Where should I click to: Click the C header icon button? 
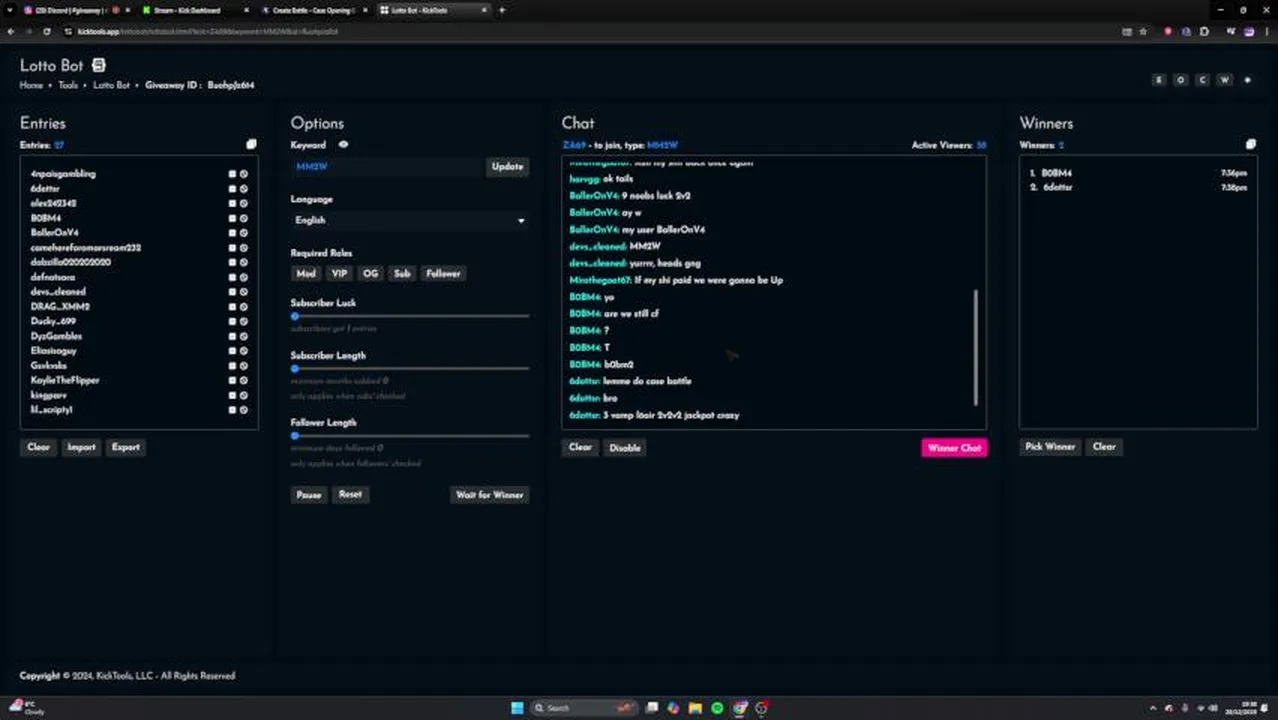(1203, 80)
